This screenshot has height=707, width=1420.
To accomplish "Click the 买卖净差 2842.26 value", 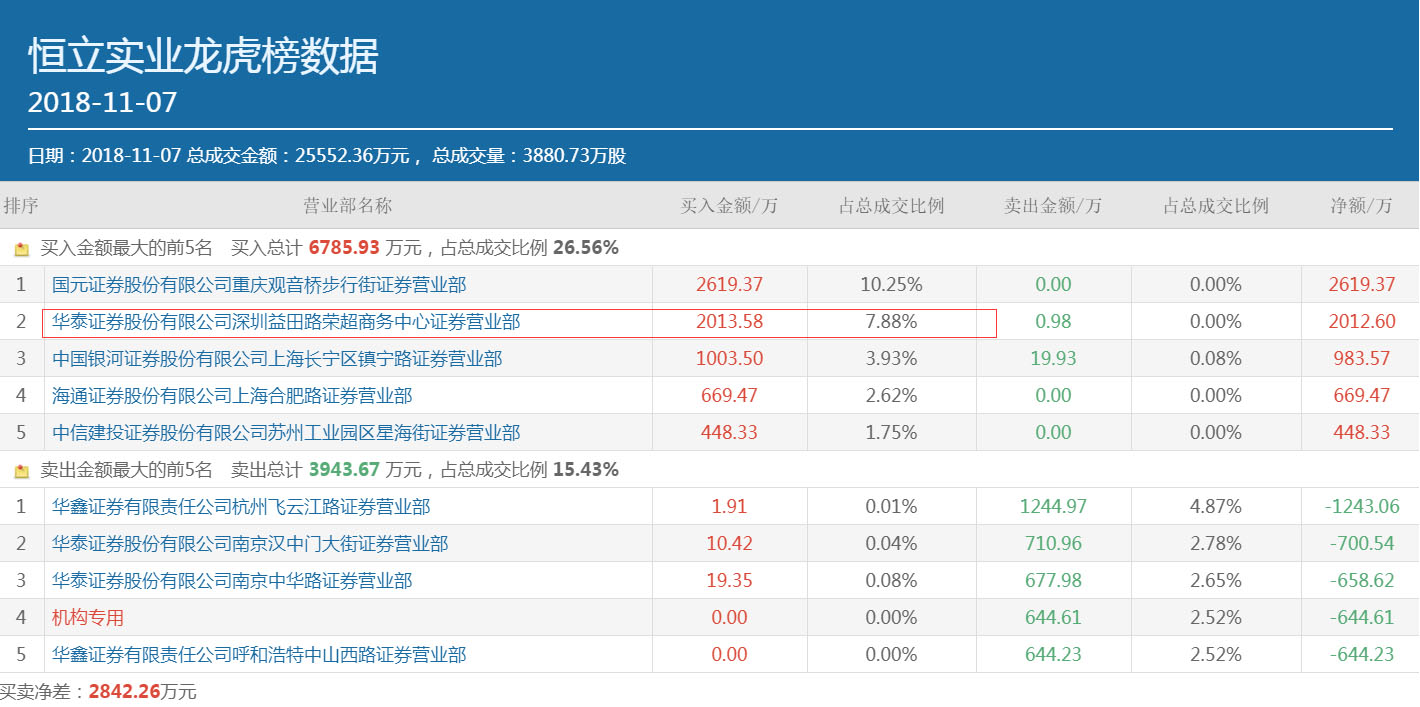I will [x=125, y=692].
